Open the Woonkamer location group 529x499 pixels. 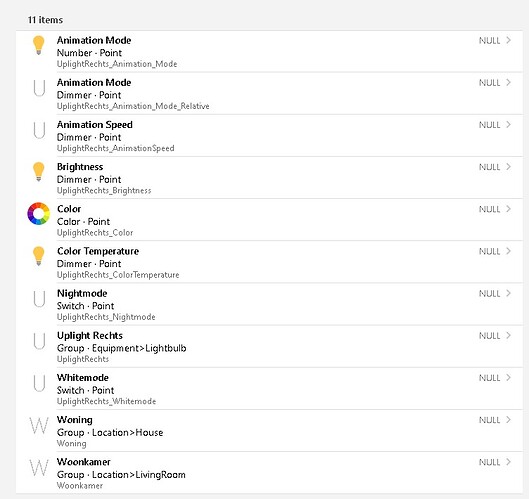[x=269, y=473]
